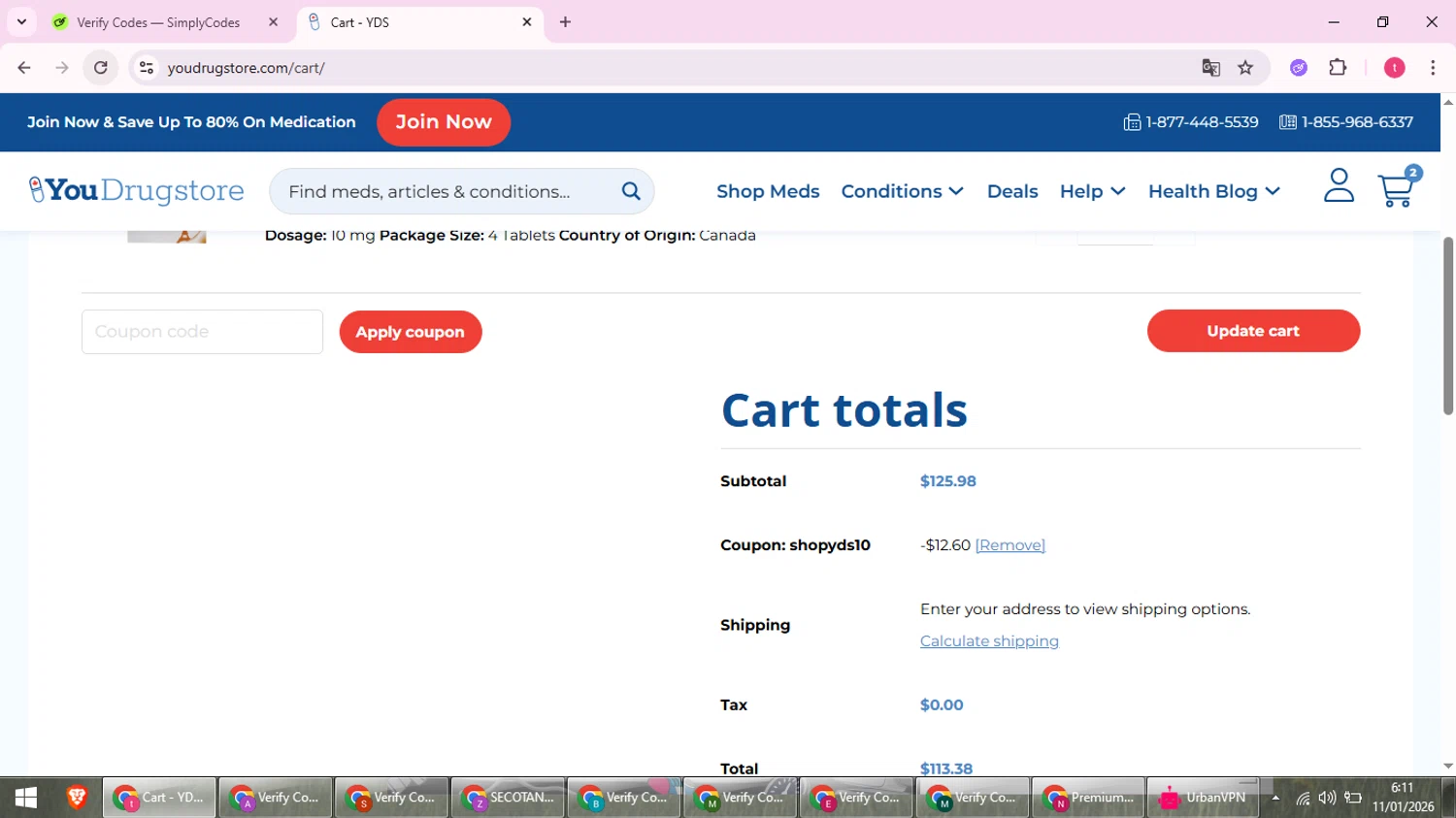Click the volume speaker tray icon

(1327, 798)
